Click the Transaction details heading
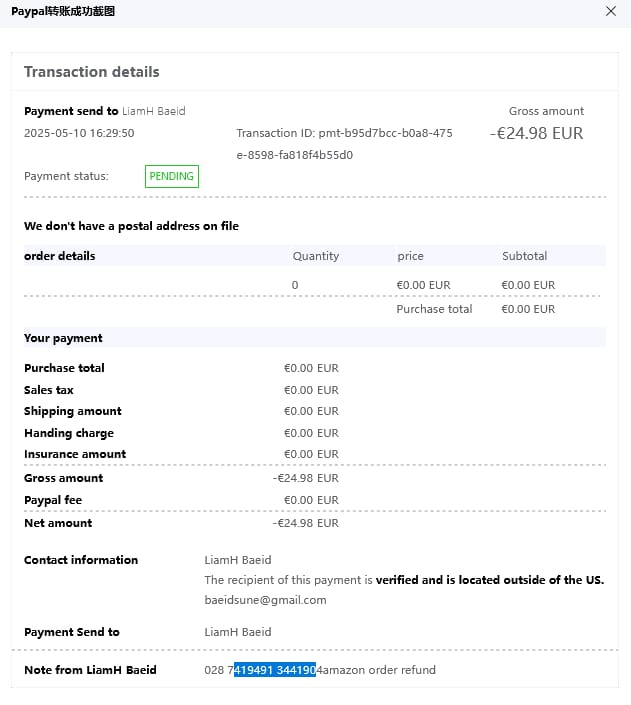The image size is (631, 705). tap(91, 72)
